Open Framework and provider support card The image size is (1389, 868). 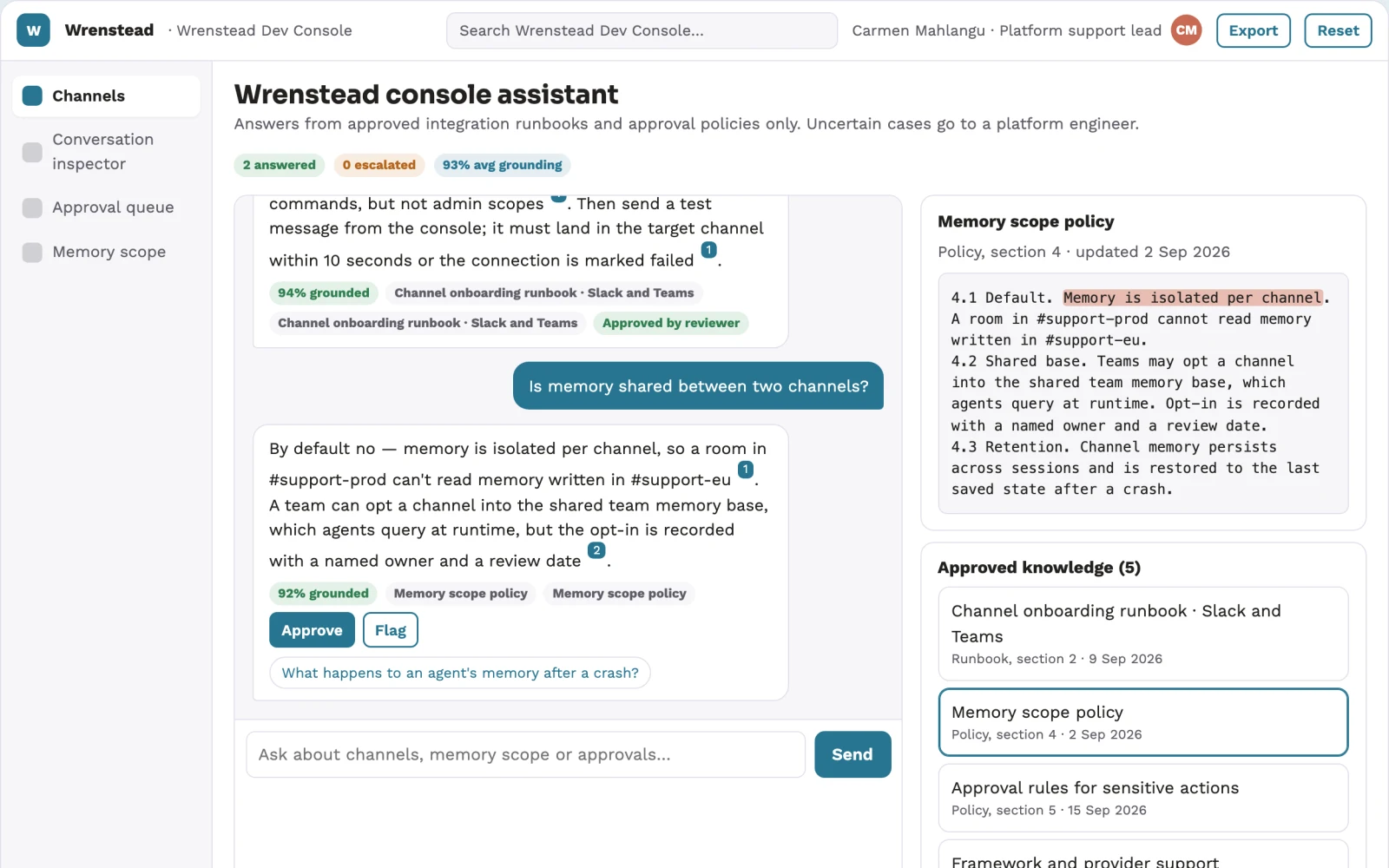(1143, 854)
